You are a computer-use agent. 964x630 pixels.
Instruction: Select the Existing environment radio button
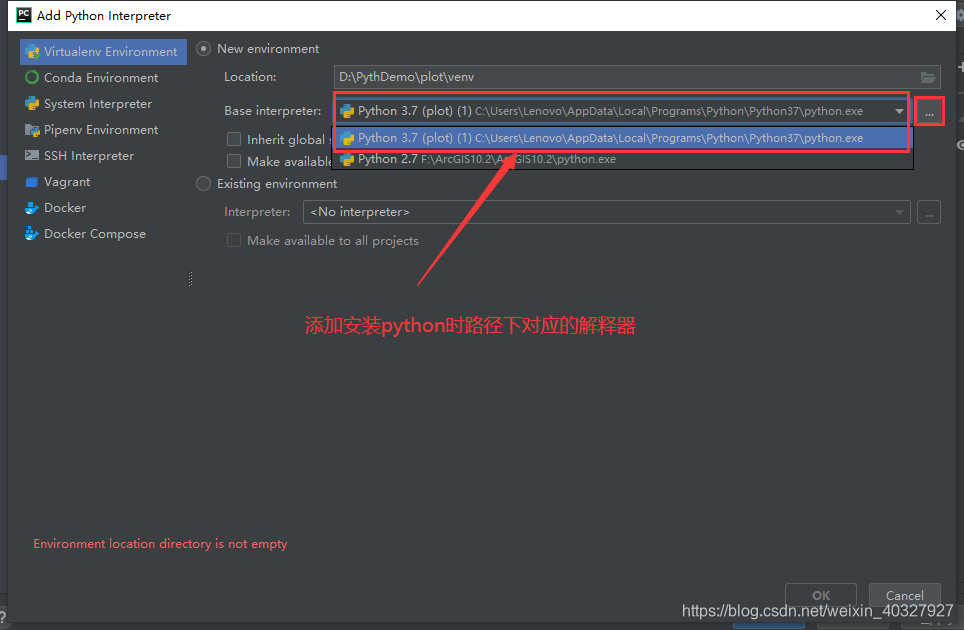coord(203,184)
